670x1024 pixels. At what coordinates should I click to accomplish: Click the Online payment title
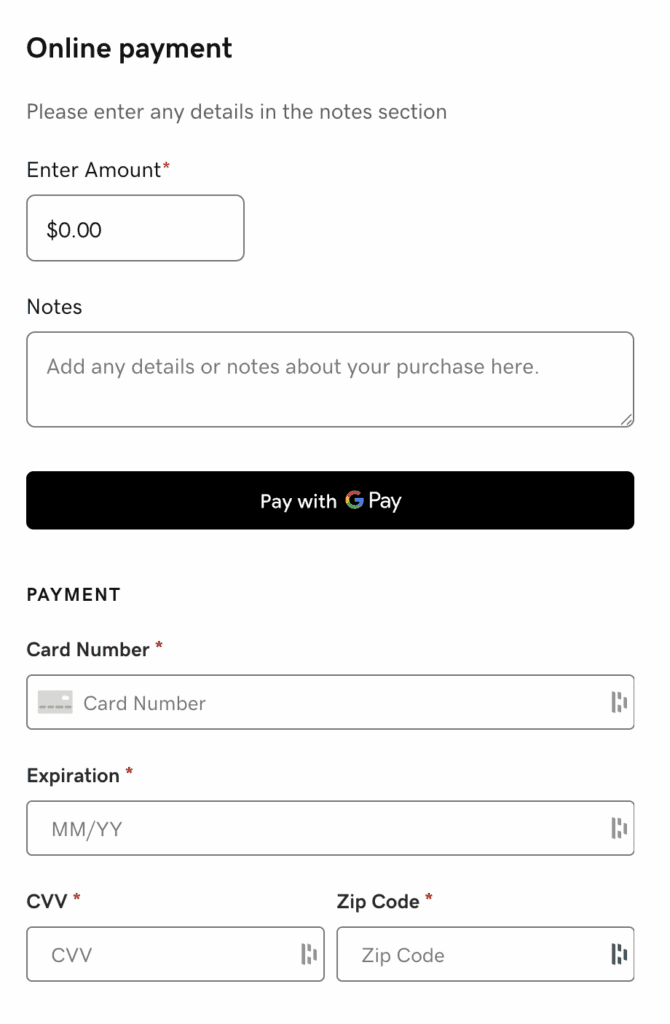click(x=129, y=47)
